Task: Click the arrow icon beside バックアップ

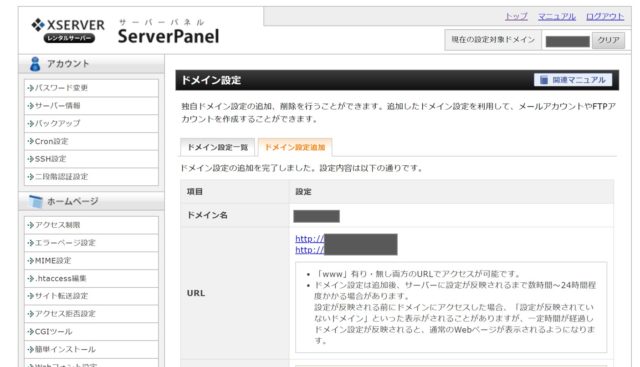Action: (x=31, y=123)
